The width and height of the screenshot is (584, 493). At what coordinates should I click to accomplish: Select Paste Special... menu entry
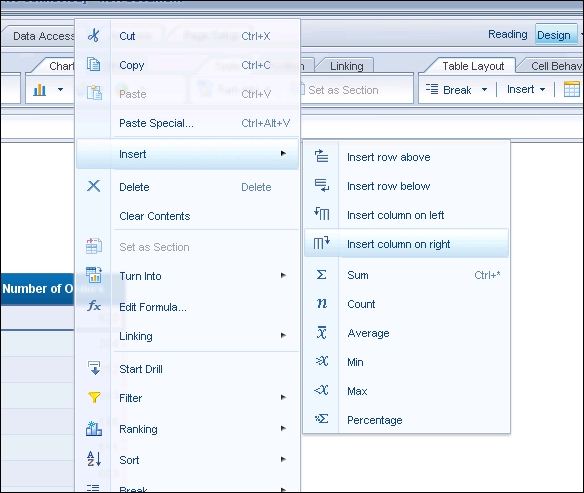coord(187,123)
